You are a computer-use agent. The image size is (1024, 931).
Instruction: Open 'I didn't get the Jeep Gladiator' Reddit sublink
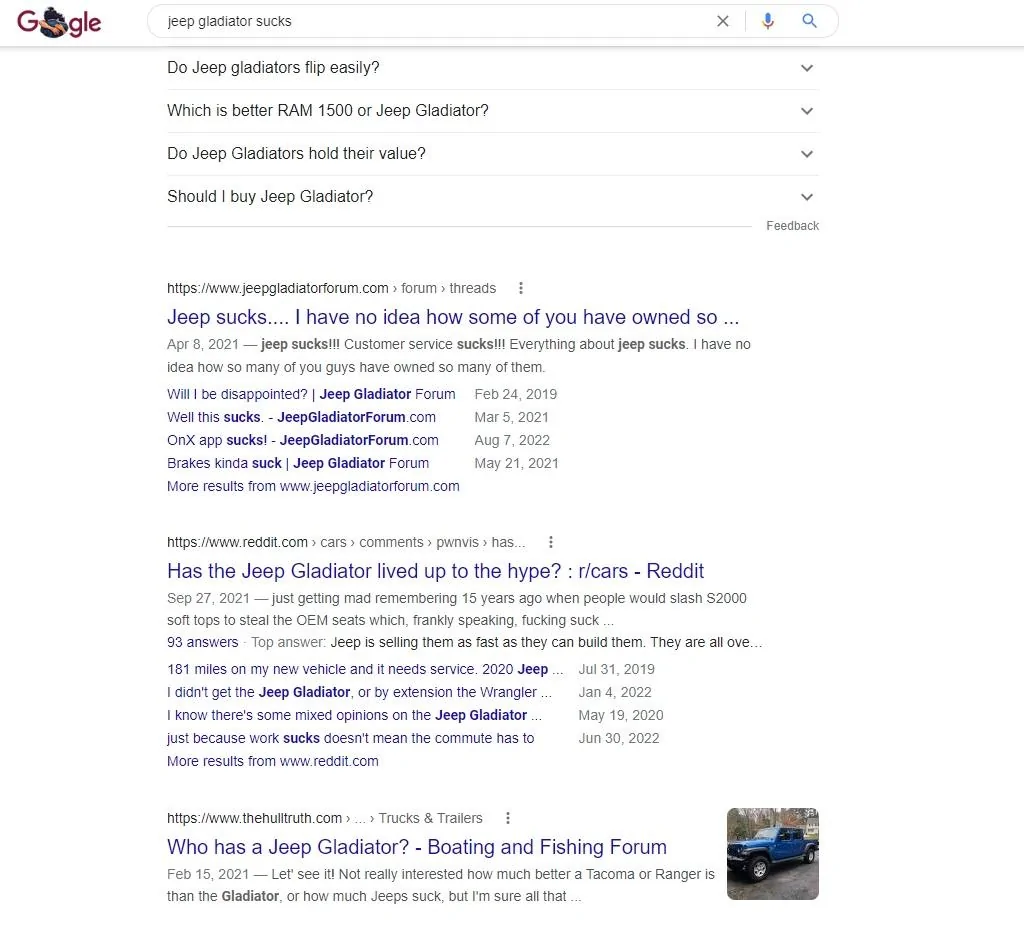point(359,692)
